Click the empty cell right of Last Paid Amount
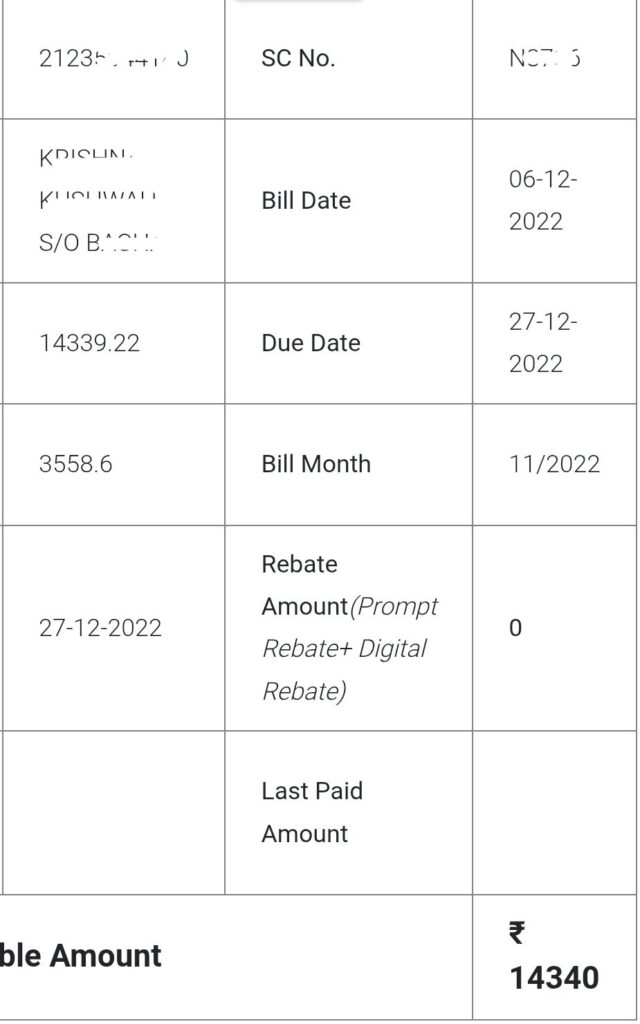 (x=555, y=812)
